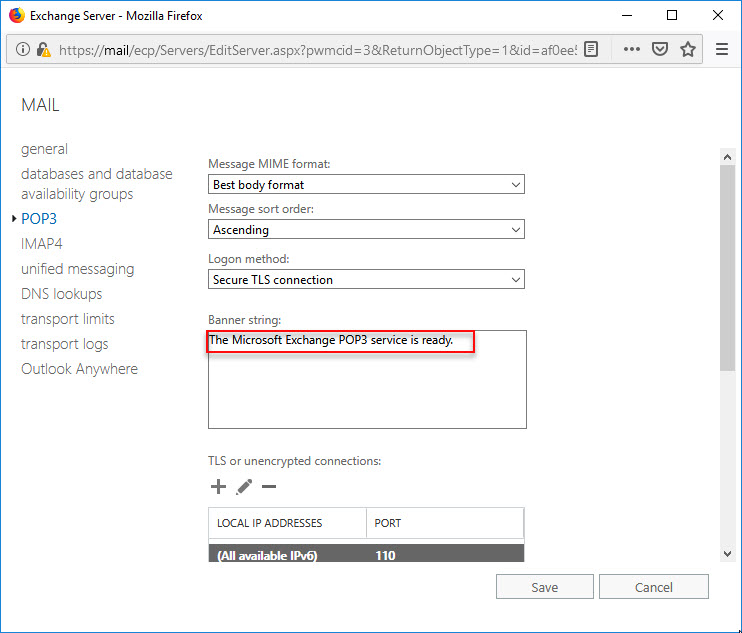Click the remove (minus) connection icon
Screen dimensions: 742x633
269,486
